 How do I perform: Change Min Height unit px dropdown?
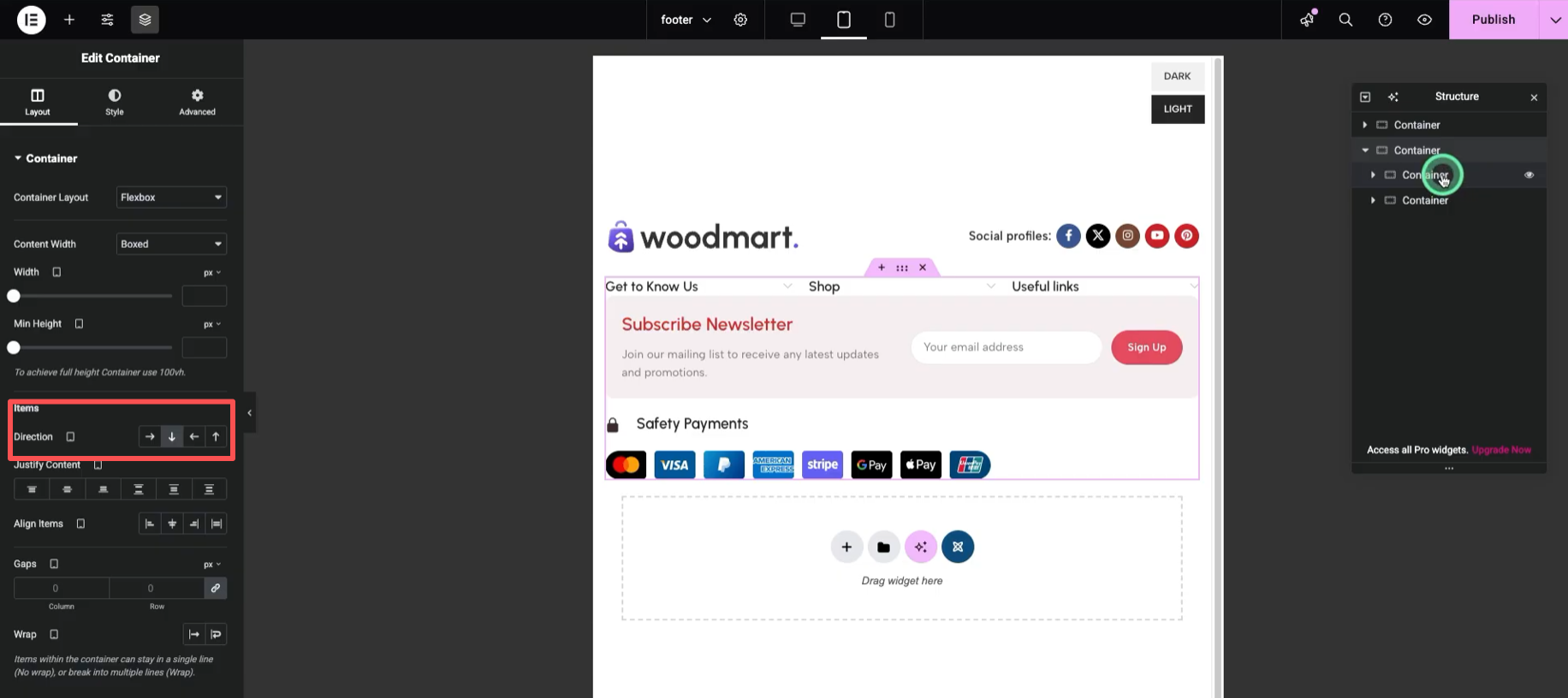pos(212,324)
